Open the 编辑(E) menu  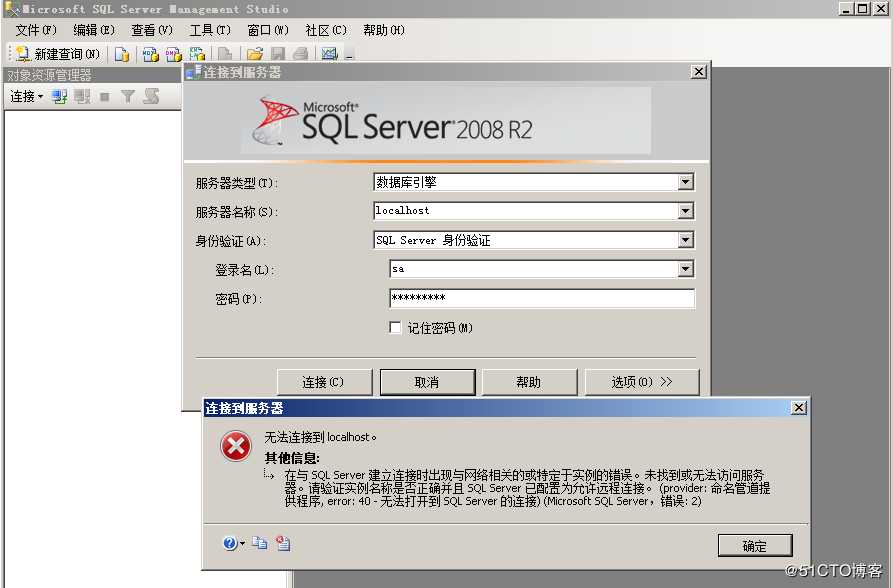tap(94, 30)
